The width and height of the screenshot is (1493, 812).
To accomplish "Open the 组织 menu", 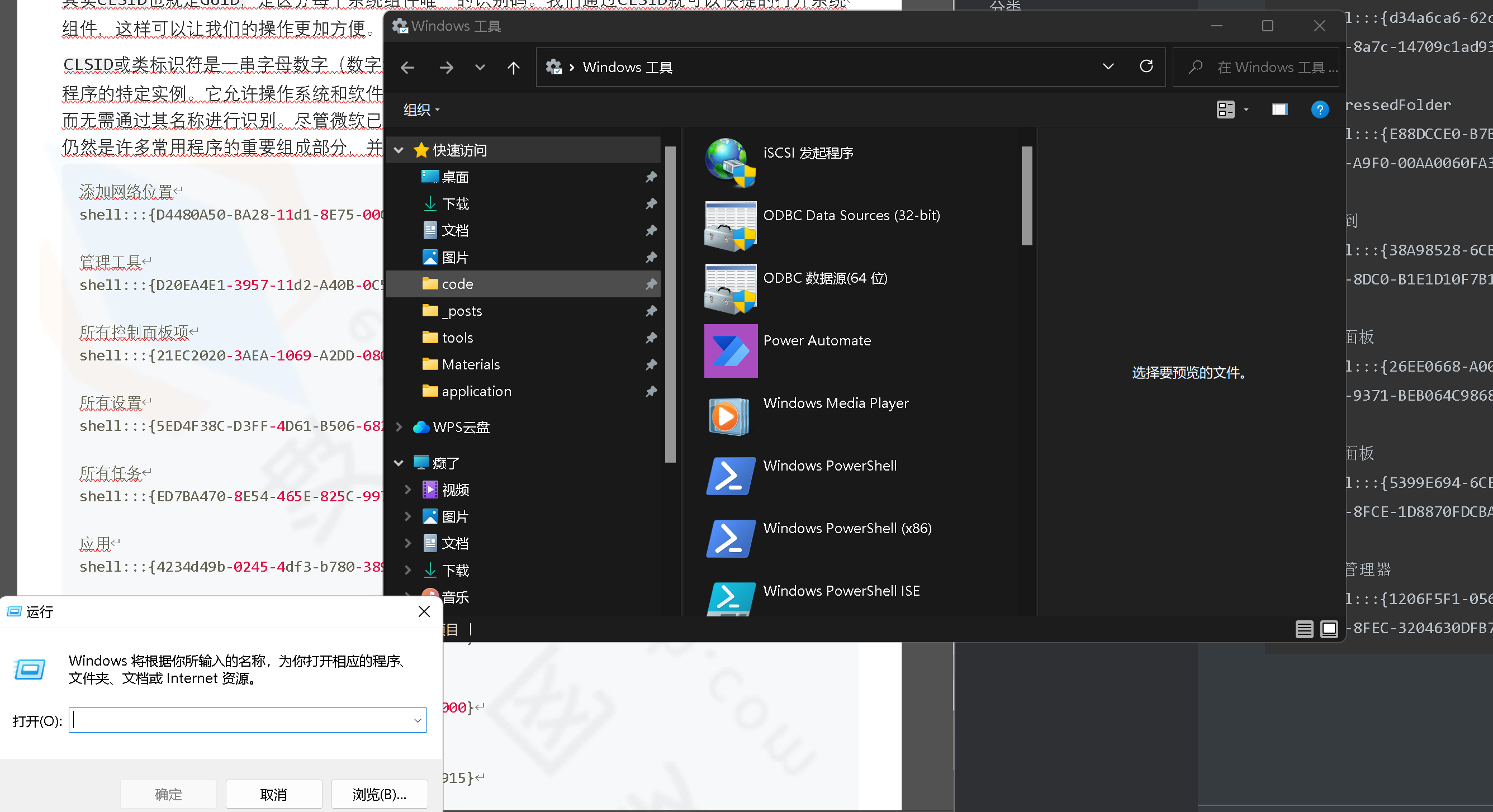I will 421,110.
